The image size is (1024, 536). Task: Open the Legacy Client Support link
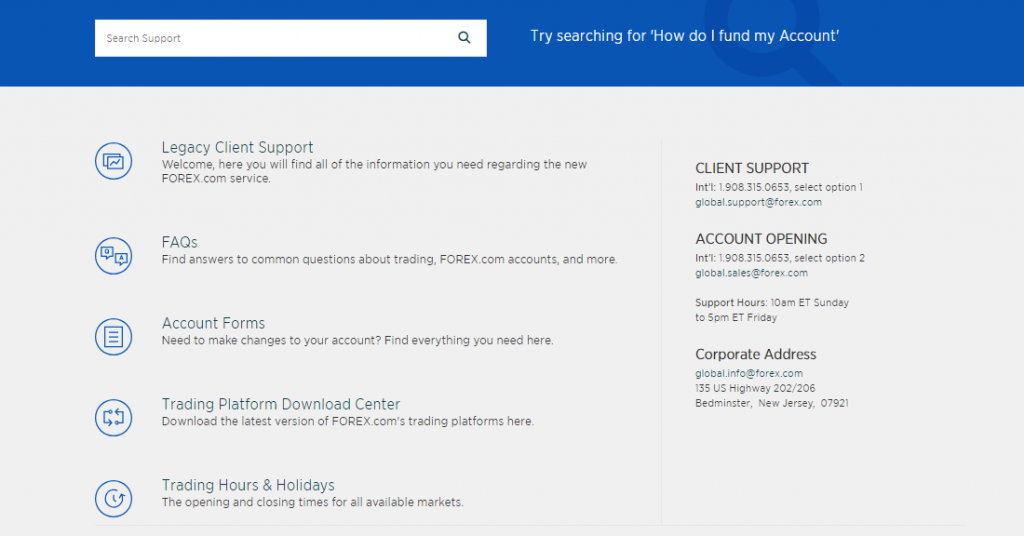237,148
